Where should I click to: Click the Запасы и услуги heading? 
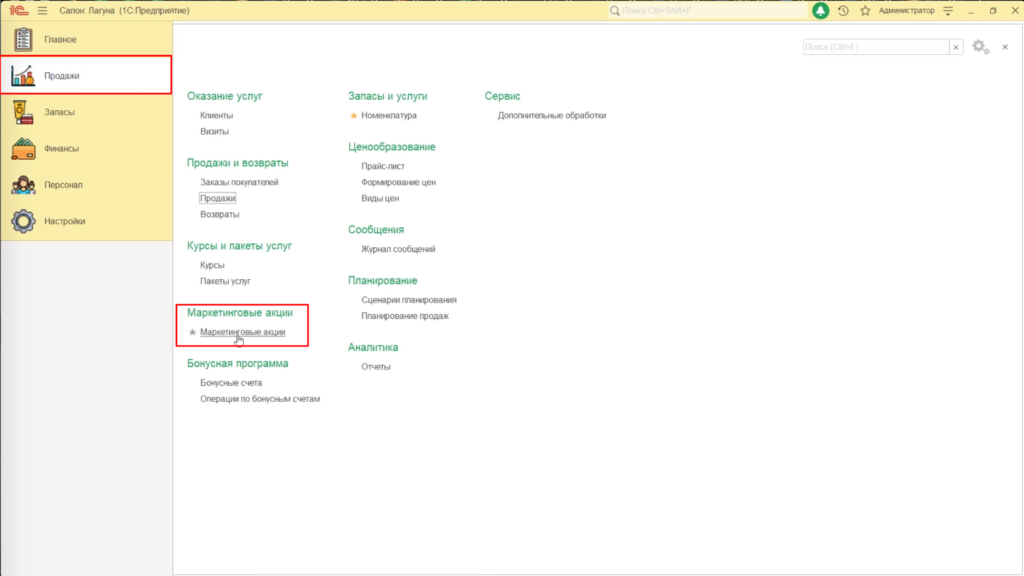click(388, 96)
